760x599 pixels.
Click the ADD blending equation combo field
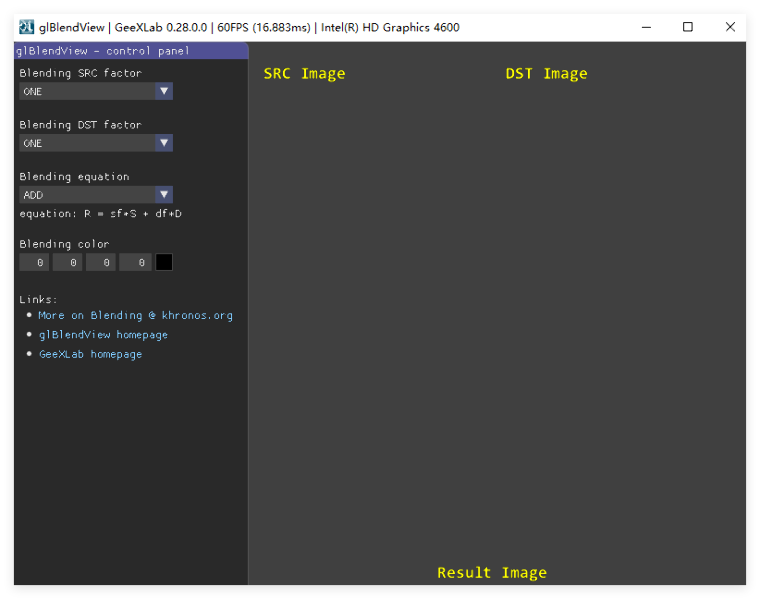coord(96,195)
